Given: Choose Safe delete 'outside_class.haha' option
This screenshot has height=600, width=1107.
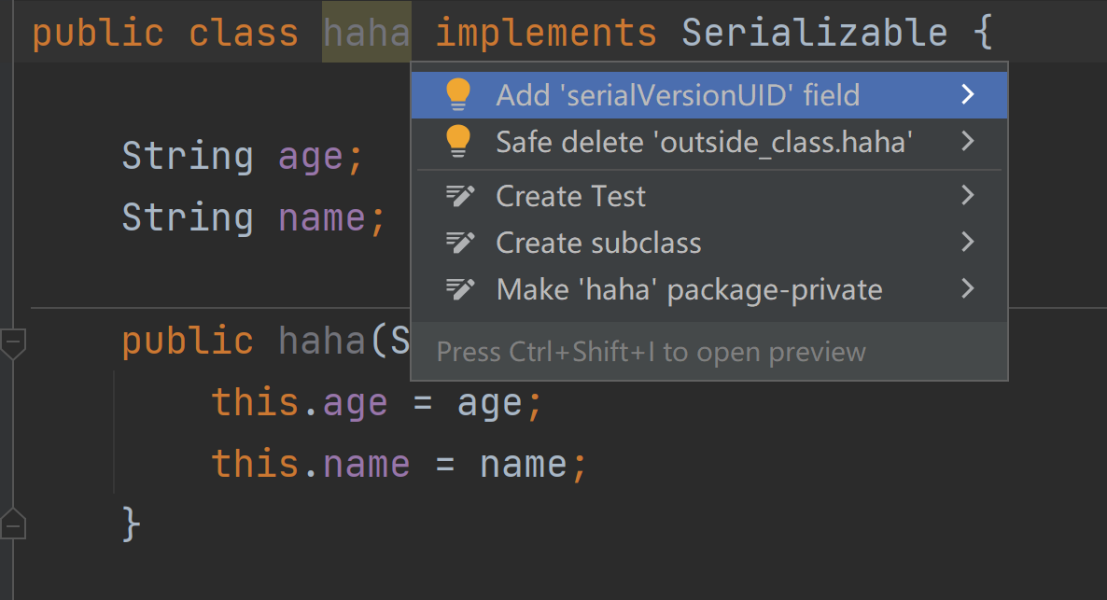Looking at the screenshot, I should coord(703,142).
